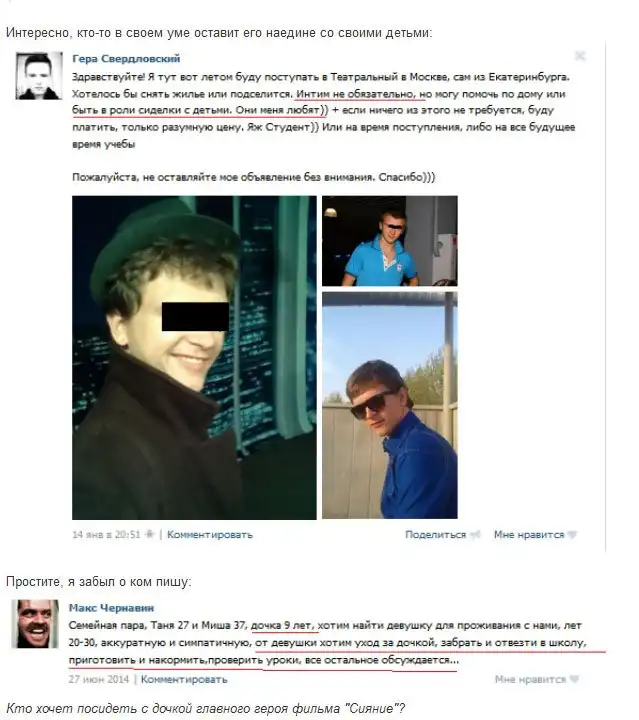This screenshot has height=720, width=639.
Task: Click the 27 июн 2014 timestamp
Action: click(99, 679)
